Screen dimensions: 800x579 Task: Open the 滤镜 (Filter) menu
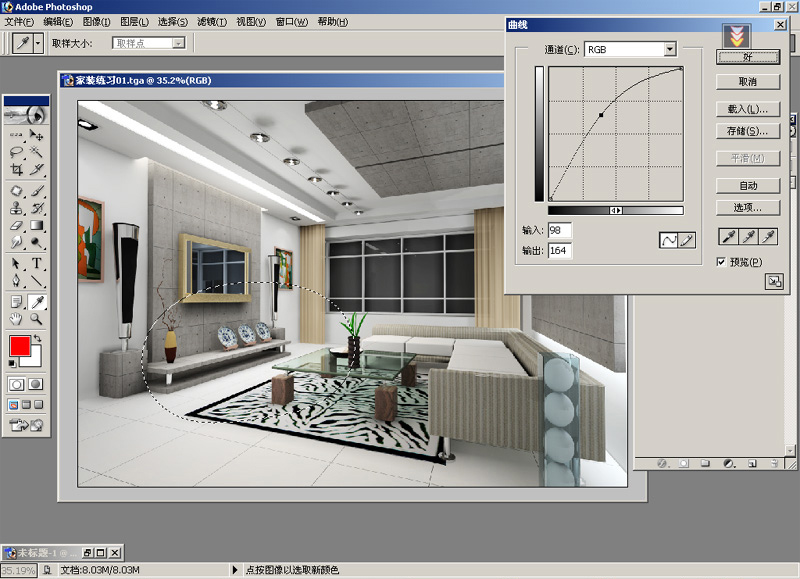[x=210, y=21]
